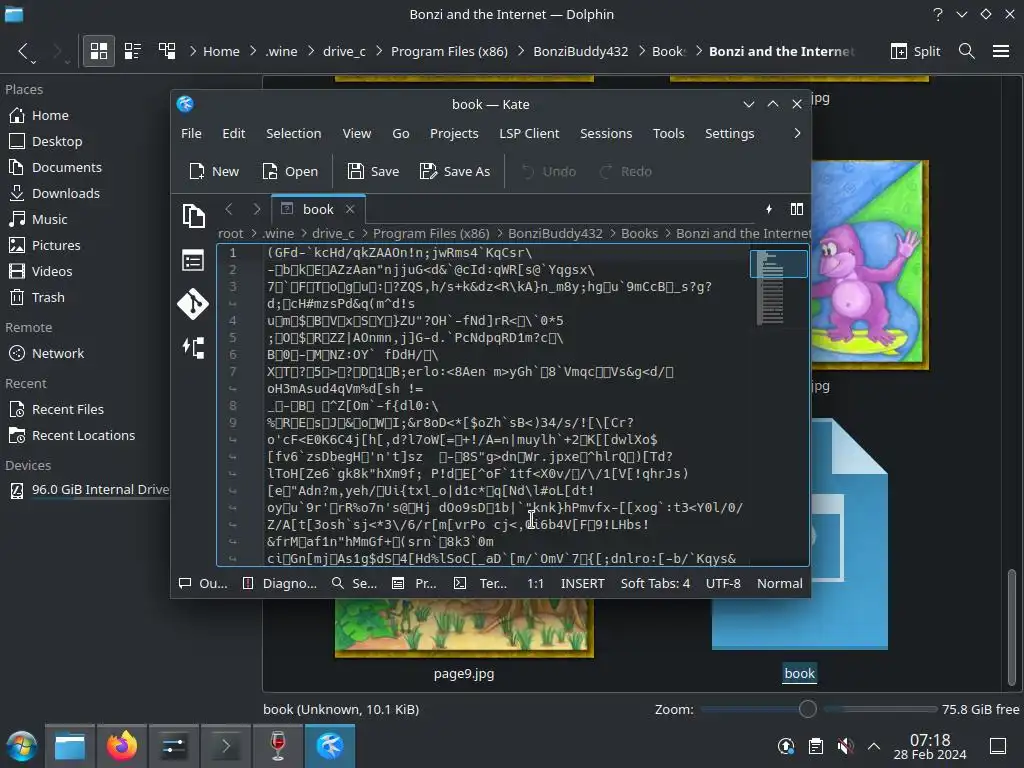Open the Normal syntax mode dropdown
The image size is (1024, 768).
click(780, 583)
